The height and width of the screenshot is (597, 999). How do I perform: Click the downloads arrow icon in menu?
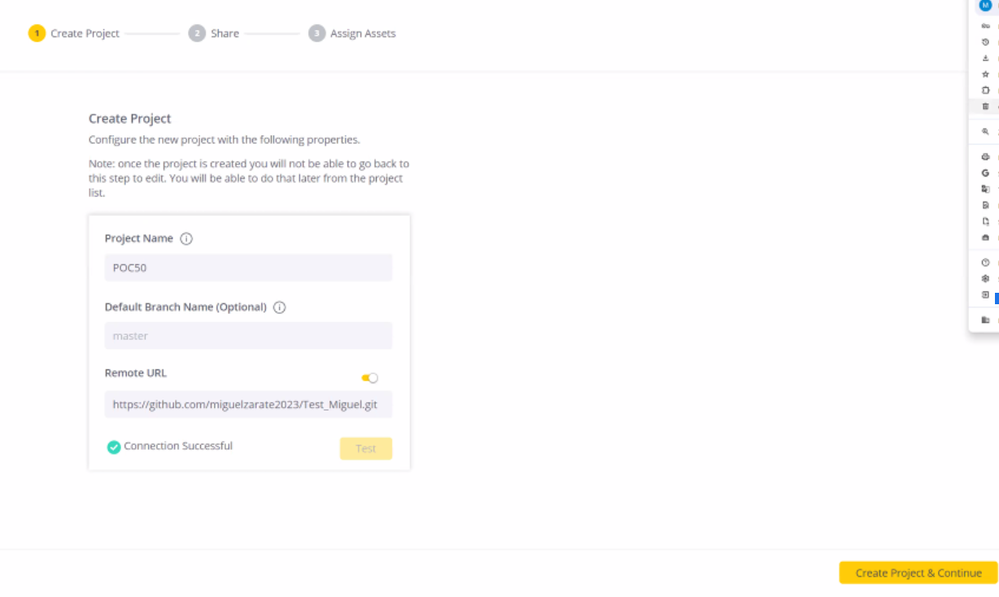(x=985, y=58)
